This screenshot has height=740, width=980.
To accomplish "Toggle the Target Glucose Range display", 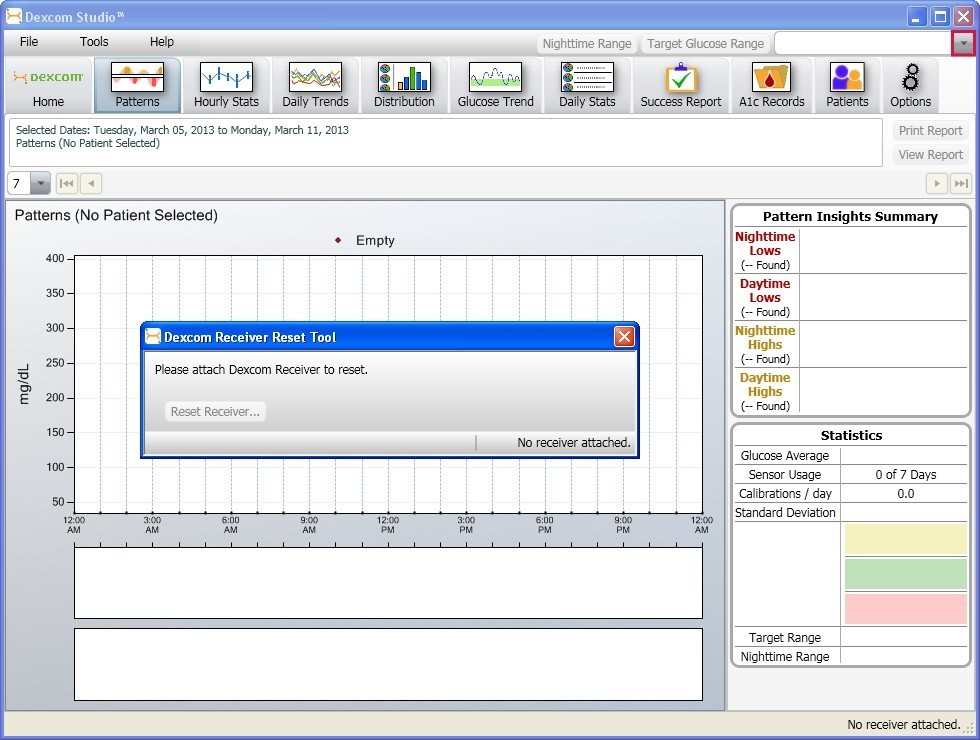I will click(705, 43).
